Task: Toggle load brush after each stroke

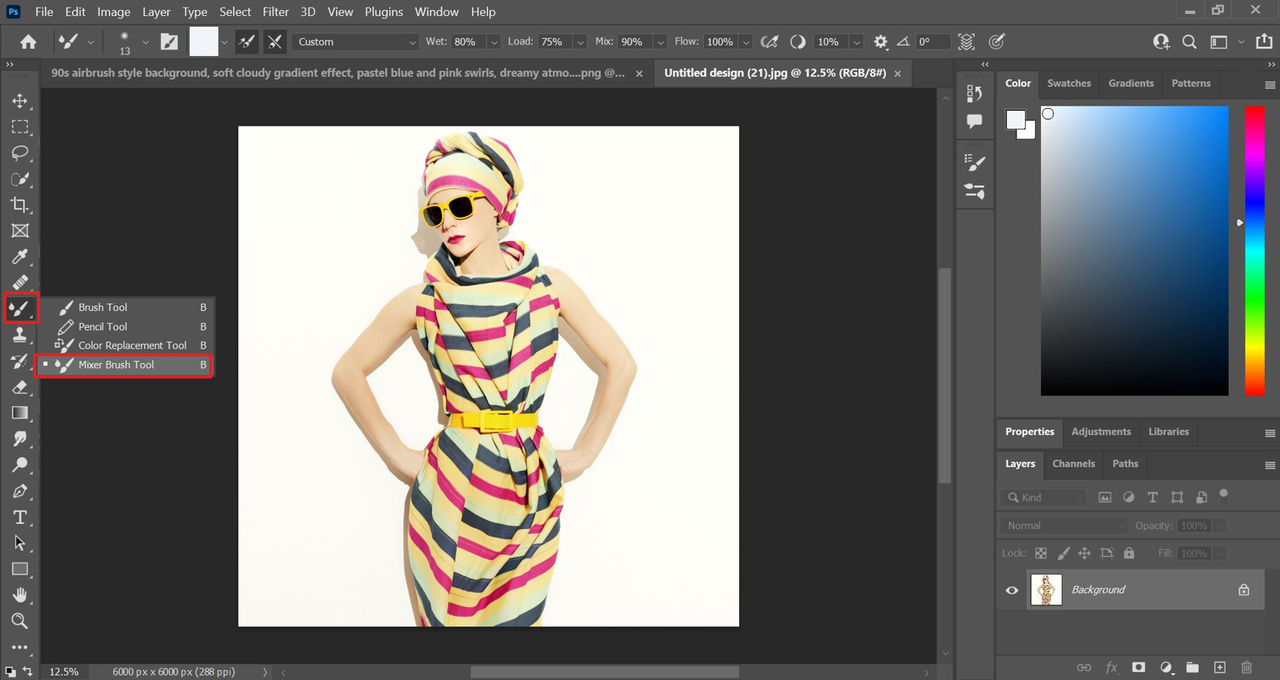Action: pos(246,42)
